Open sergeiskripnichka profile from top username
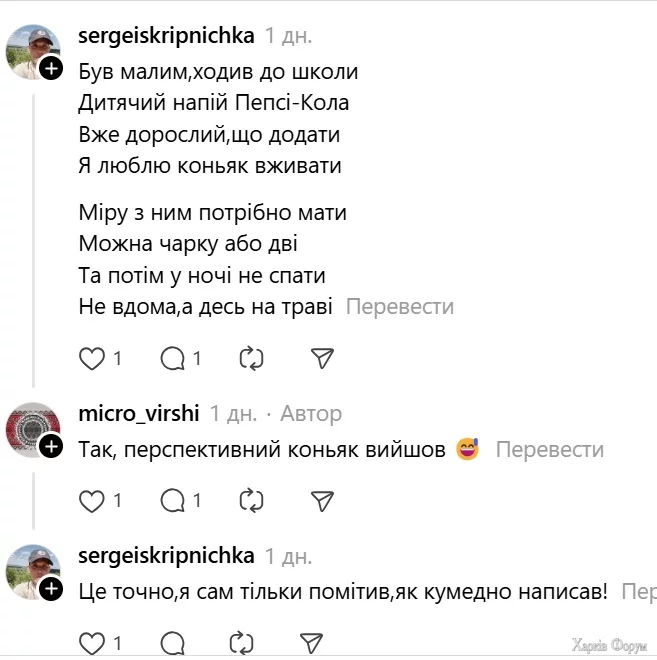 pos(165,36)
